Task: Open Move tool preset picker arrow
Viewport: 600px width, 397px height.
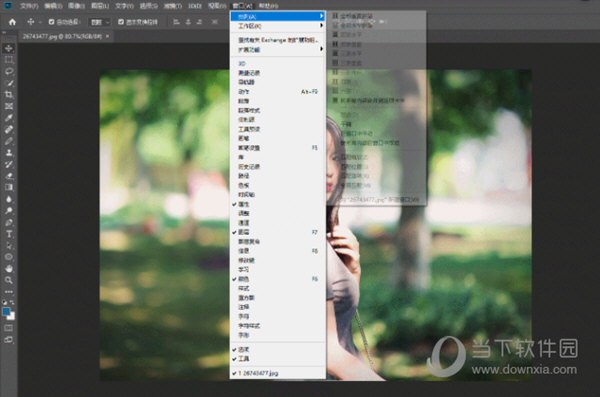Action: click(x=40, y=22)
